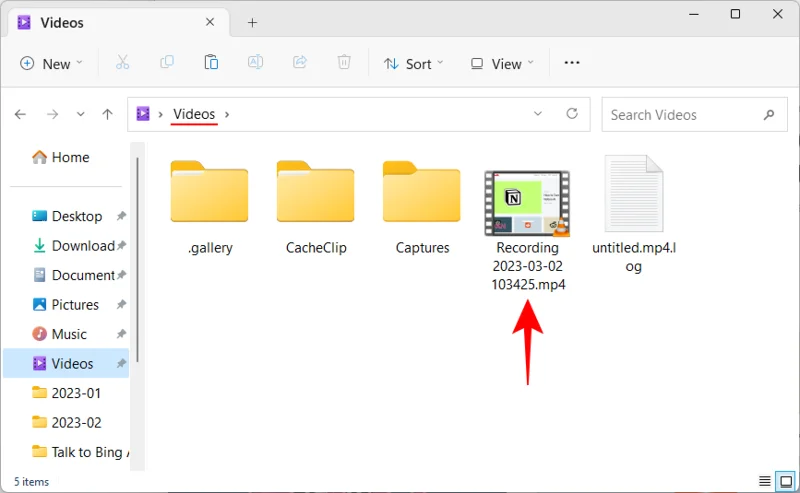800x493 pixels.
Task: Click the pin icon beside Videos
Action: click(121, 363)
